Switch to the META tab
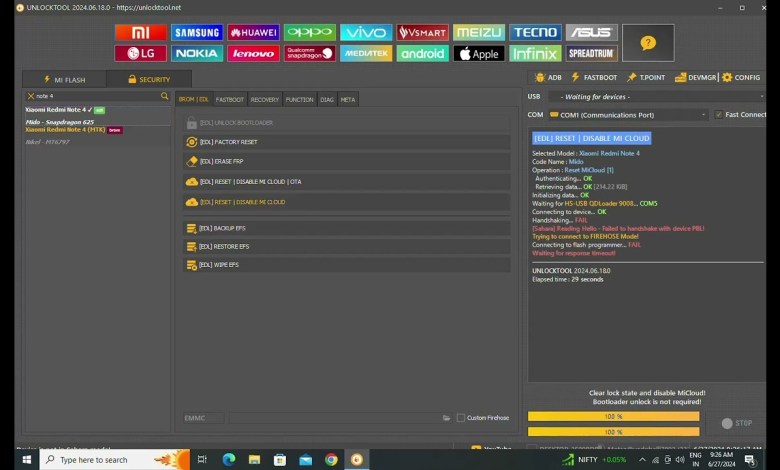The height and width of the screenshot is (470, 780). coord(348,99)
